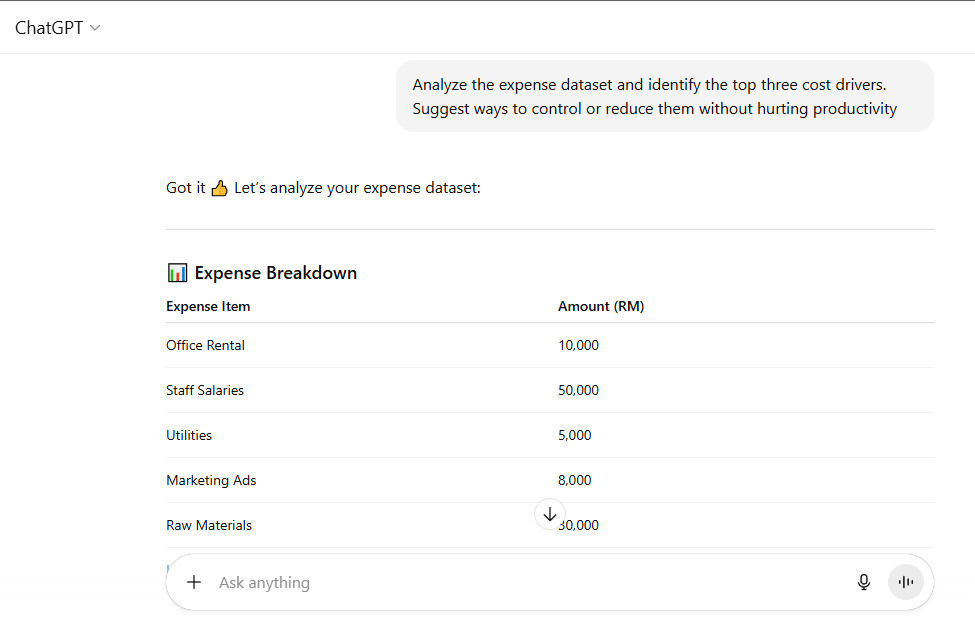Open the ChatGPT model selector dropdown
The image size is (975, 621).
pos(58,28)
